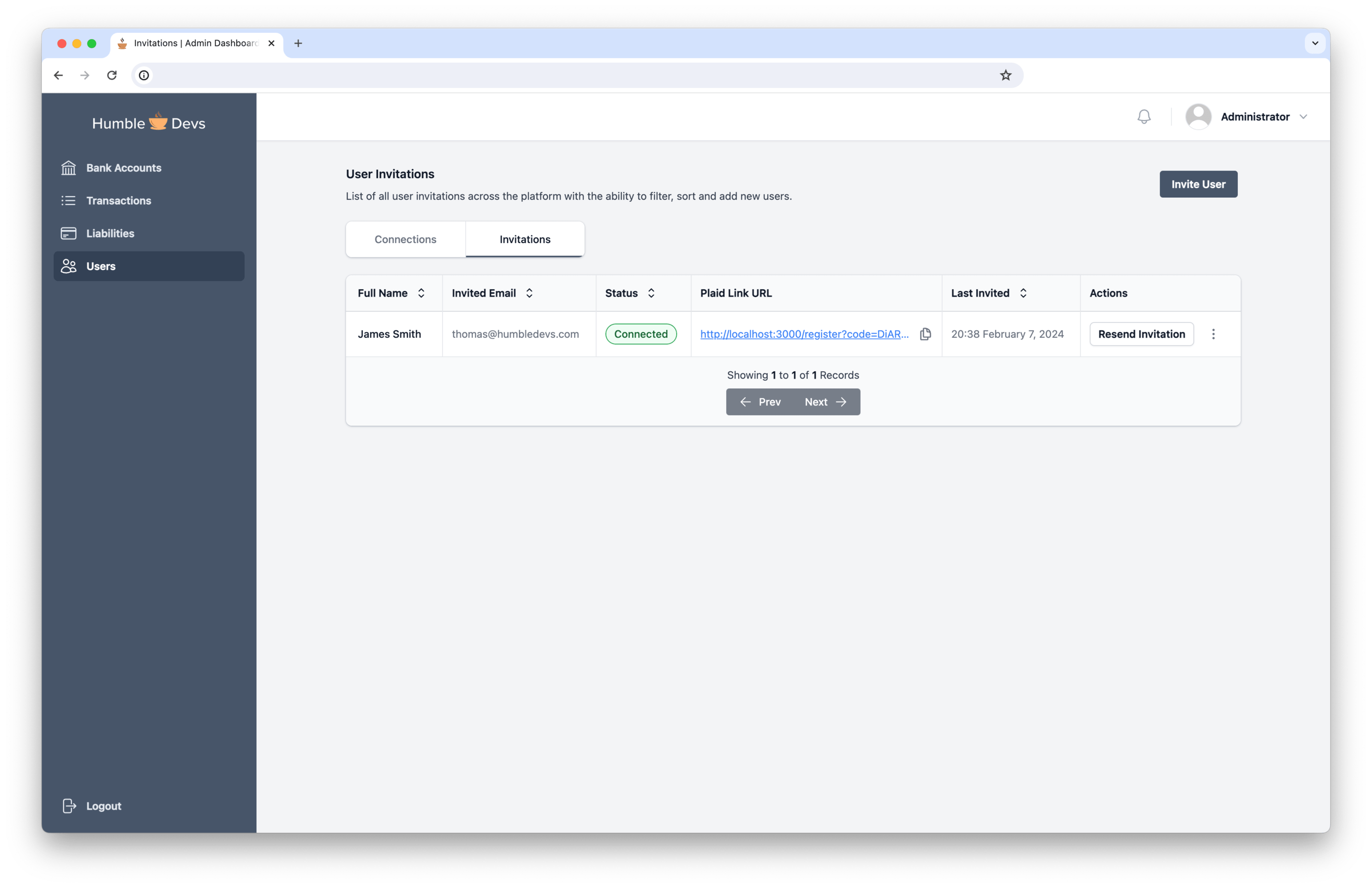
Task: Sort the table by Last Invited
Action: [1023, 293]
